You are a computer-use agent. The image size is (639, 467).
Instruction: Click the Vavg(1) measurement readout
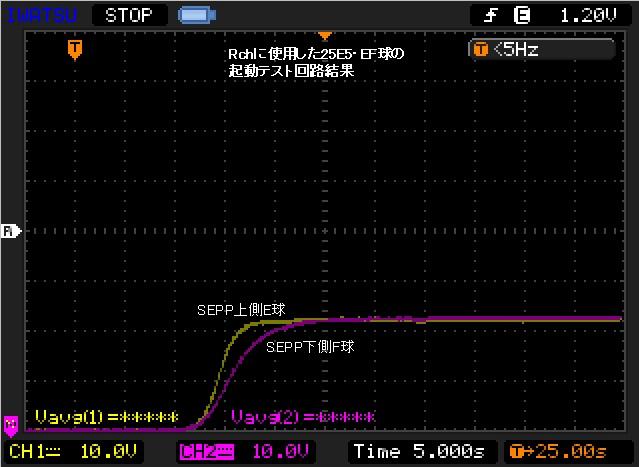[x=107, y=417]
